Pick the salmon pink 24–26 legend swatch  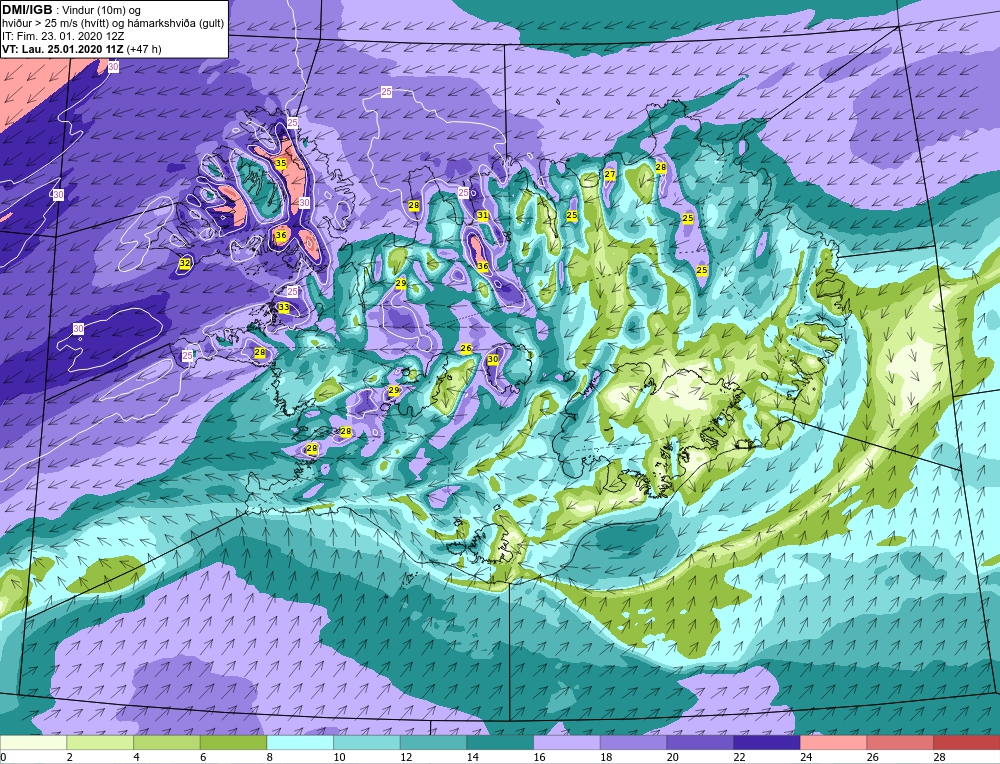pos(833,742)
